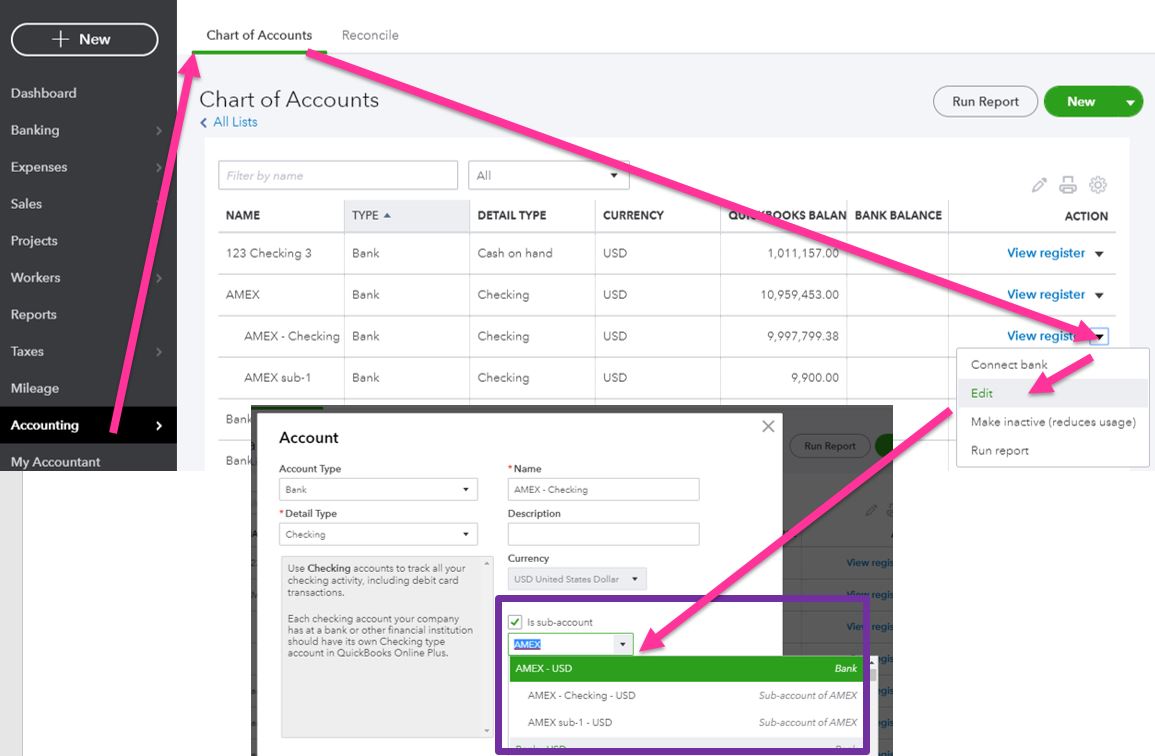Select AMEX sub-1 - USD option
Viewport: 1155px width, 756px height.
click(687, 723)
